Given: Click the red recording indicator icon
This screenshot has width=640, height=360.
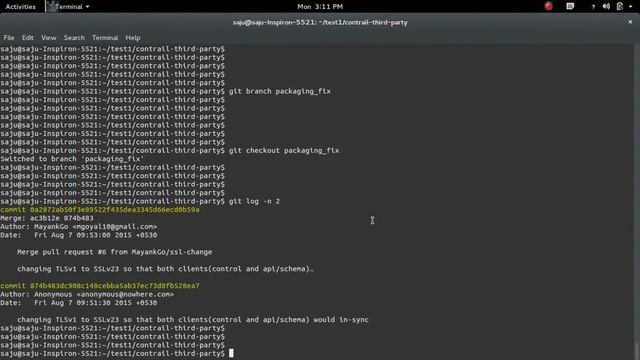Looking at the screenshot, I should click(548, 6).
